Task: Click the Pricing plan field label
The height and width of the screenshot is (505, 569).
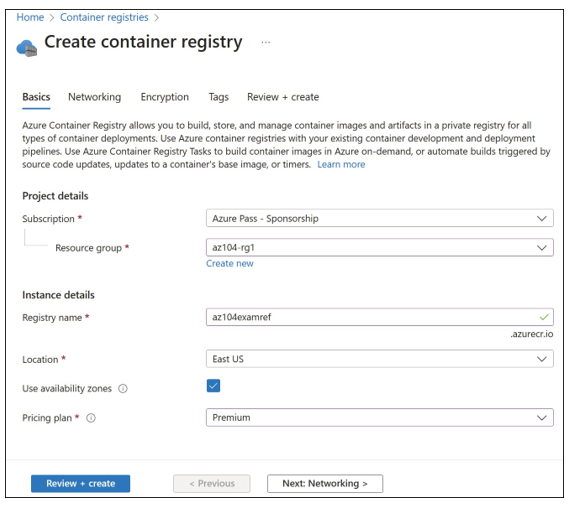Action: coord(47,418)
